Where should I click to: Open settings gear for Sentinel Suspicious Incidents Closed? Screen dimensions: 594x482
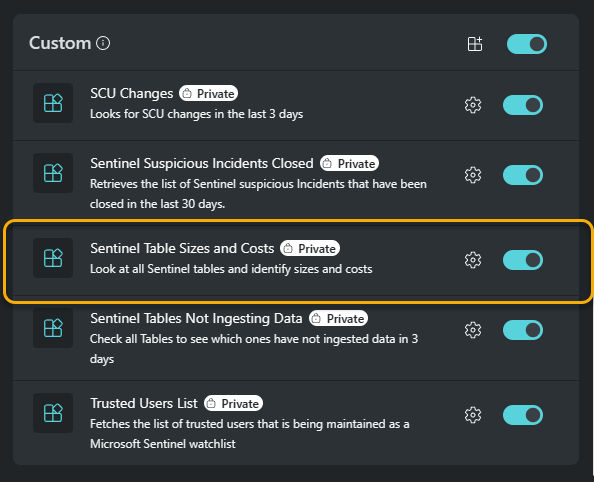(x=473, y=175)
